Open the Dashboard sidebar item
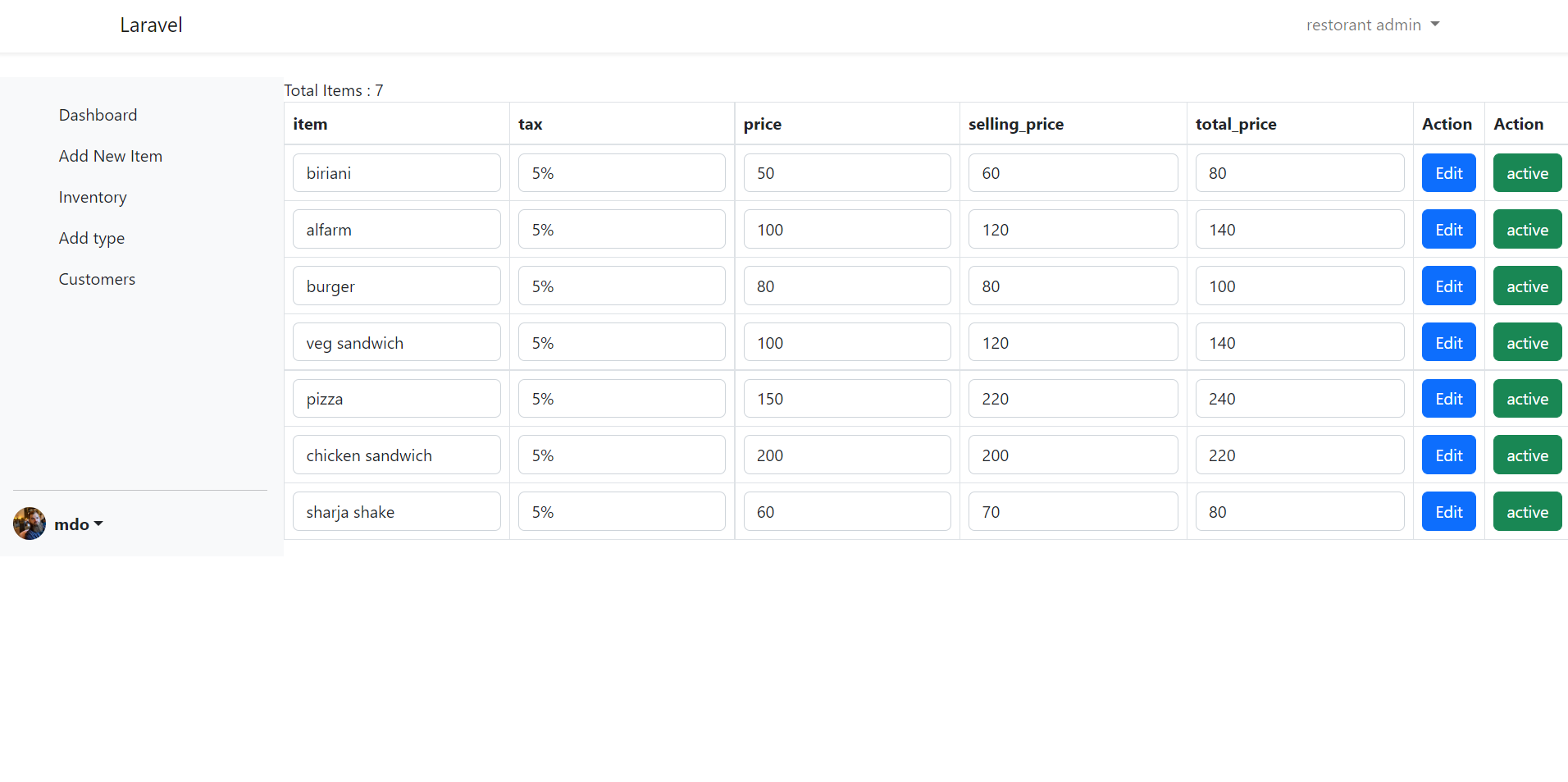Image resolution: width=1568 pixels, height=782 pixels. (x=98, y=115)
